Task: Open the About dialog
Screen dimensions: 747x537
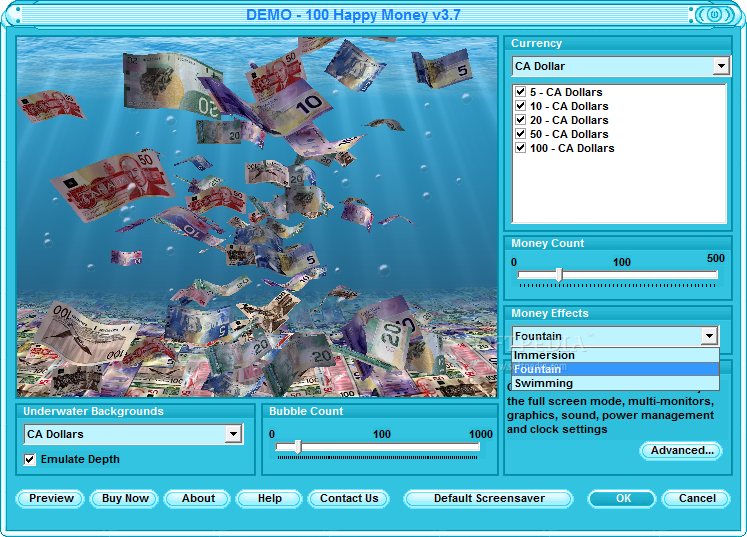Action: (198, 498)
